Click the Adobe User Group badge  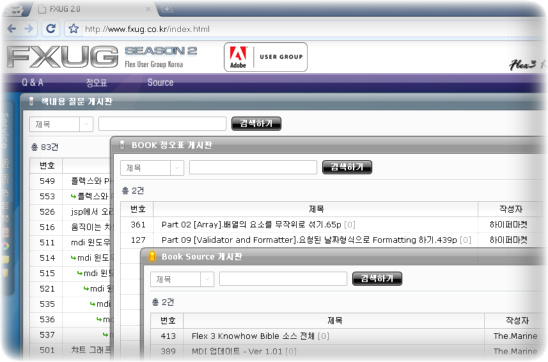pyautogui.click(x=266, y=57)
